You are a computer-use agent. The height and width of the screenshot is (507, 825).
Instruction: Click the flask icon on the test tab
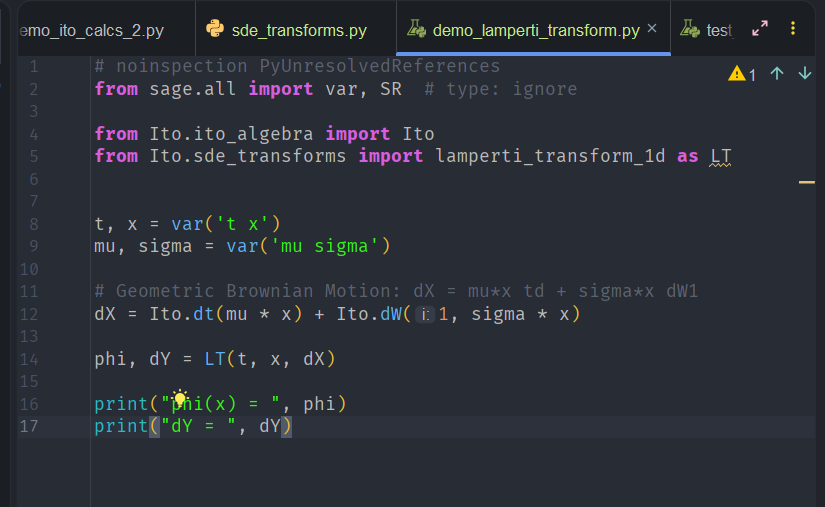pyautogui.click(x=689, y=29)
